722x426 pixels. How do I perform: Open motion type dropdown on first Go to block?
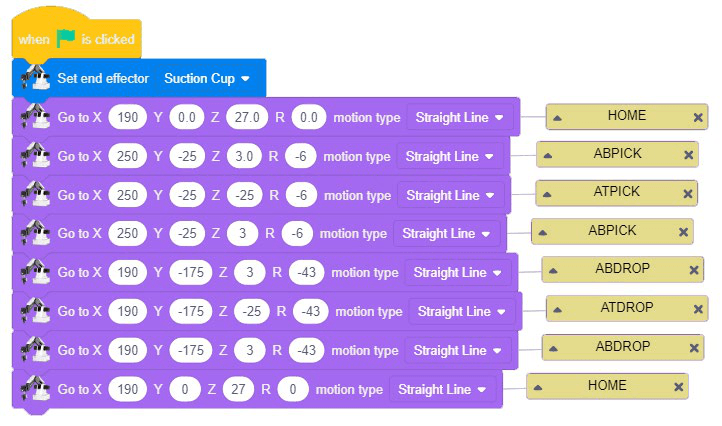pyautogui.click(x=462, y=118)
